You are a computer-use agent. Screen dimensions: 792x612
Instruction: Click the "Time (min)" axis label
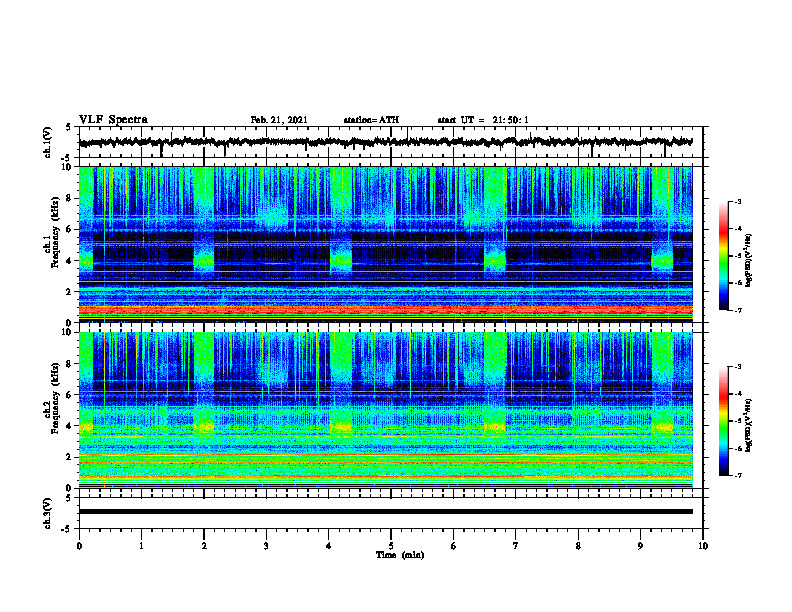tap(400, 555)
